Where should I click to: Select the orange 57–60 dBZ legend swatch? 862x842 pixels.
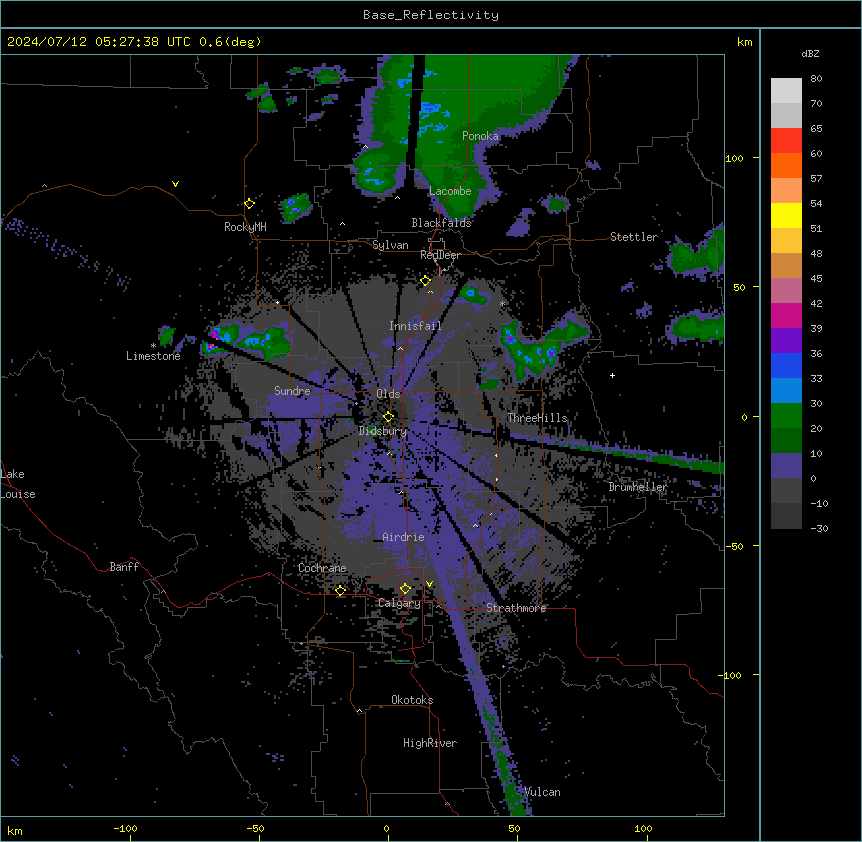pyautogui.click(x=786, y=165)
